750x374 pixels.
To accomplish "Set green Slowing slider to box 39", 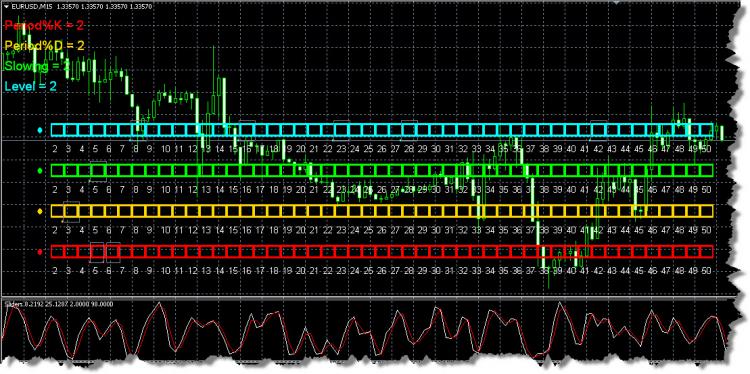I will 558,171.
